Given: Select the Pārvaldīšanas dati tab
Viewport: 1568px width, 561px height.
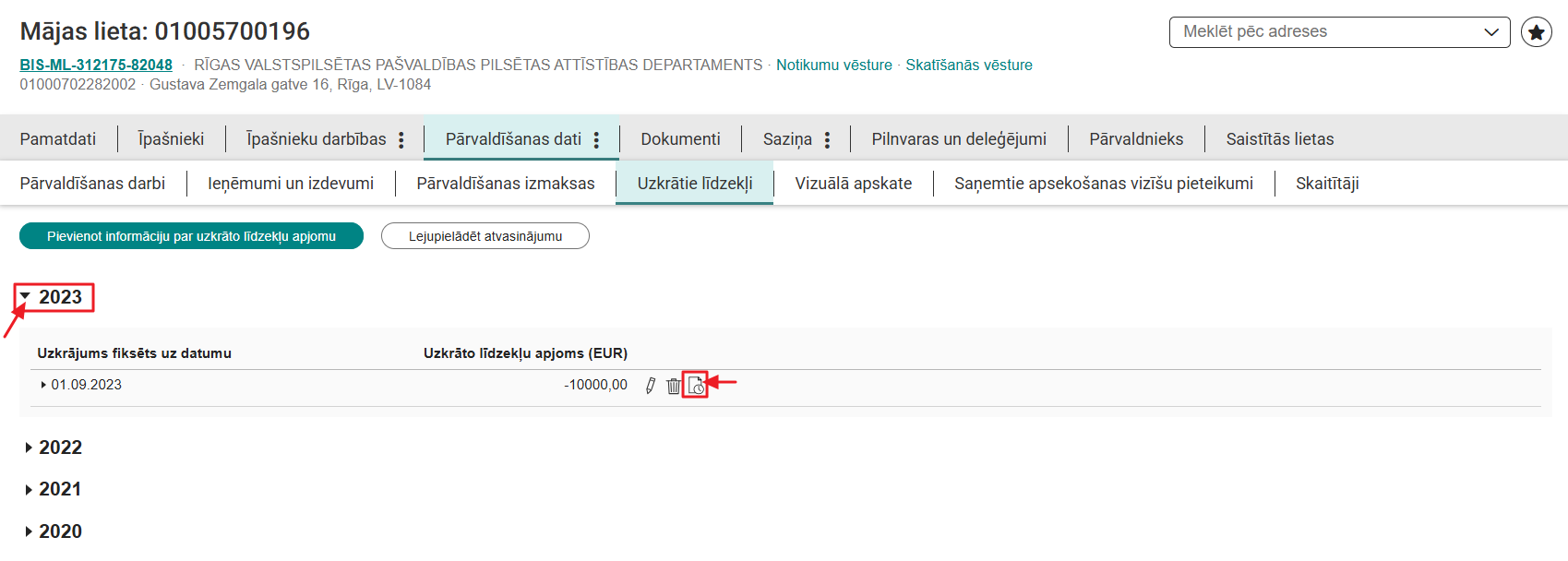Looking at the screenshot, I should [513, 139].
